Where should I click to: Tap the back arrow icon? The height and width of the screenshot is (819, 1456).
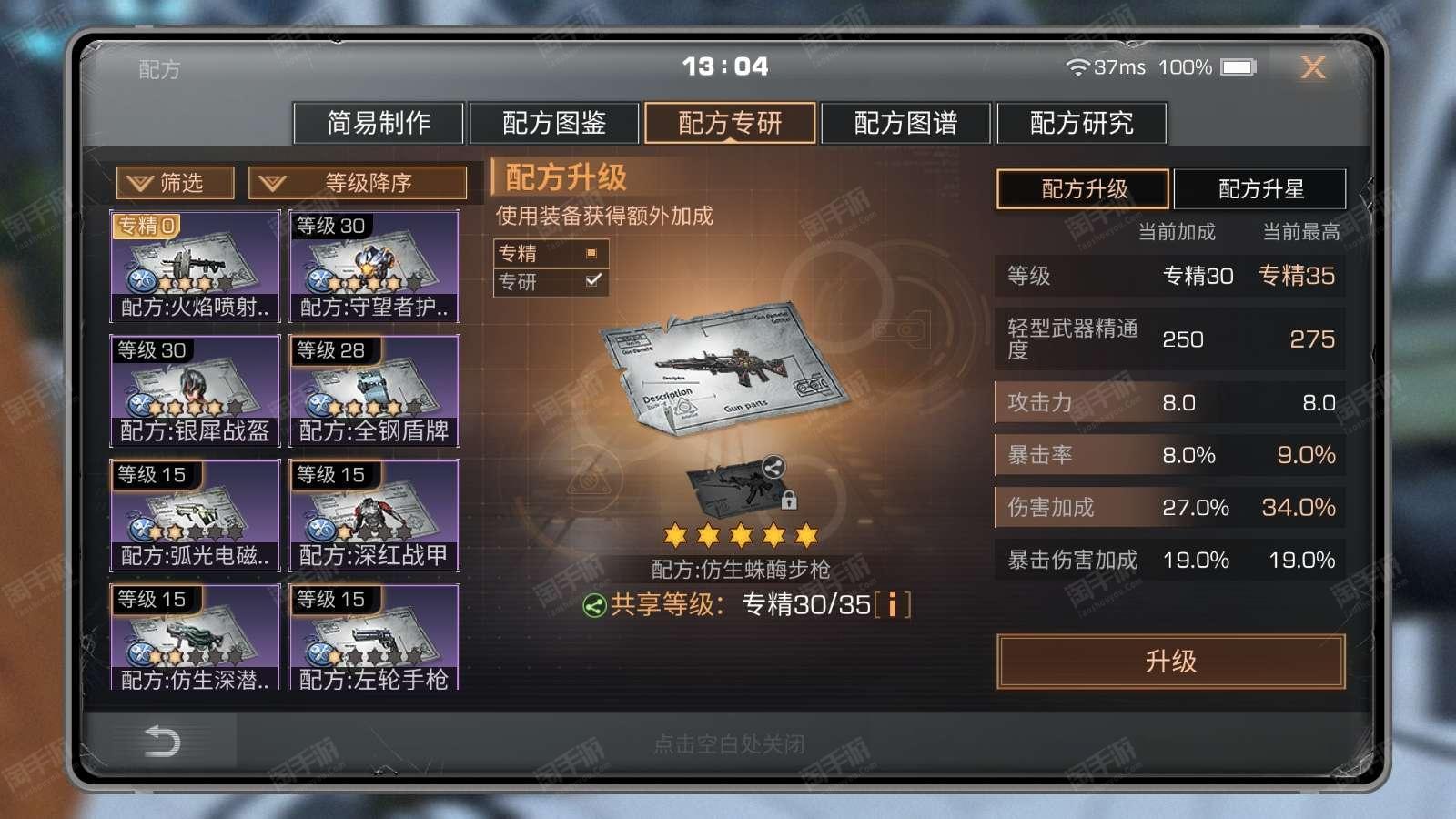pos(163,742)
